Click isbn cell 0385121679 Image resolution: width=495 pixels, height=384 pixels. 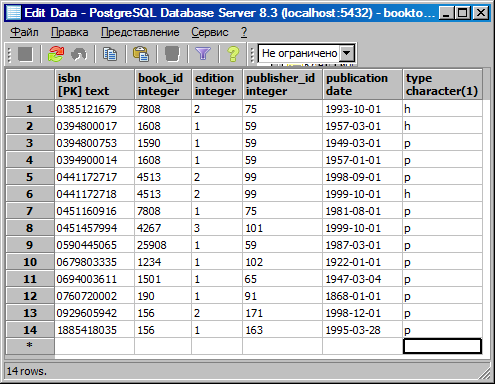(95, 109)
